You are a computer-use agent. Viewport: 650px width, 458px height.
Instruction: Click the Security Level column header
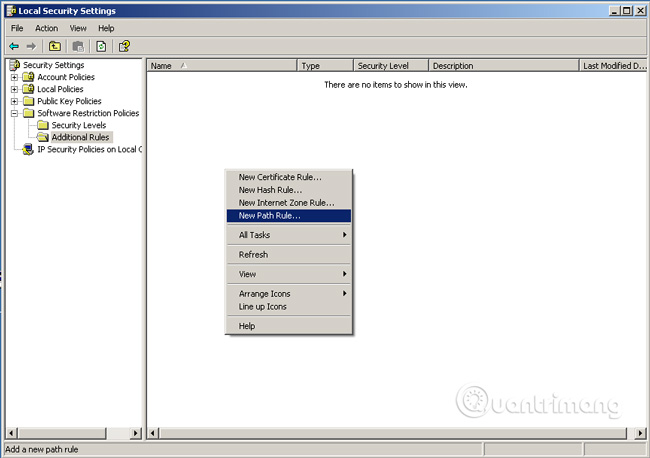click(390, 65)
